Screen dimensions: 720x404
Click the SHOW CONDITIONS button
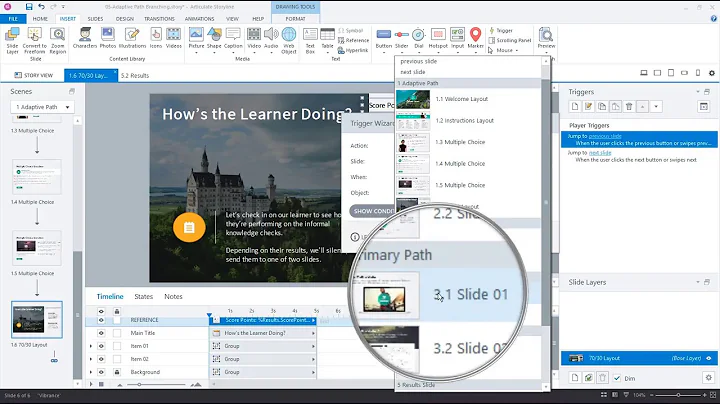pos(372,211)
